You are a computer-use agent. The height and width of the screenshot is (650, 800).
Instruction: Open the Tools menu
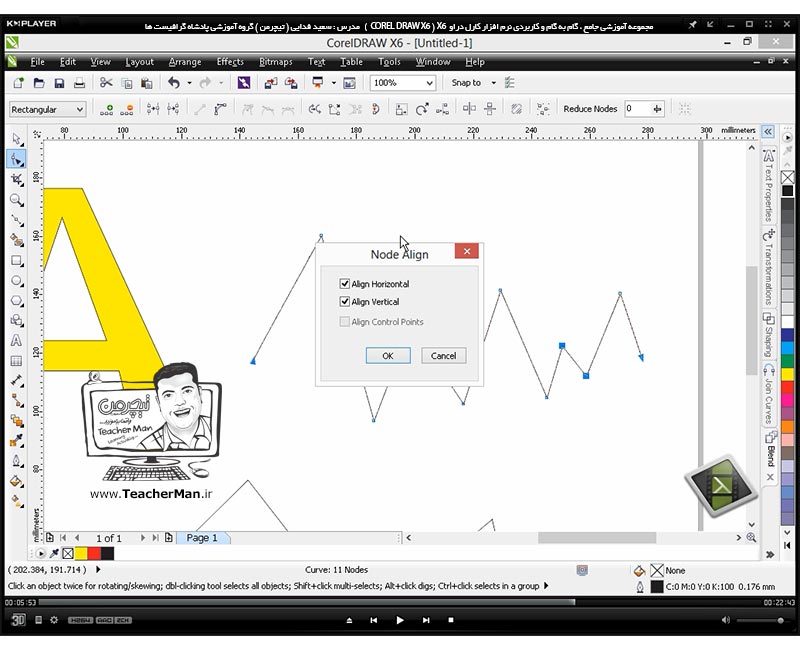click(389, 62)
